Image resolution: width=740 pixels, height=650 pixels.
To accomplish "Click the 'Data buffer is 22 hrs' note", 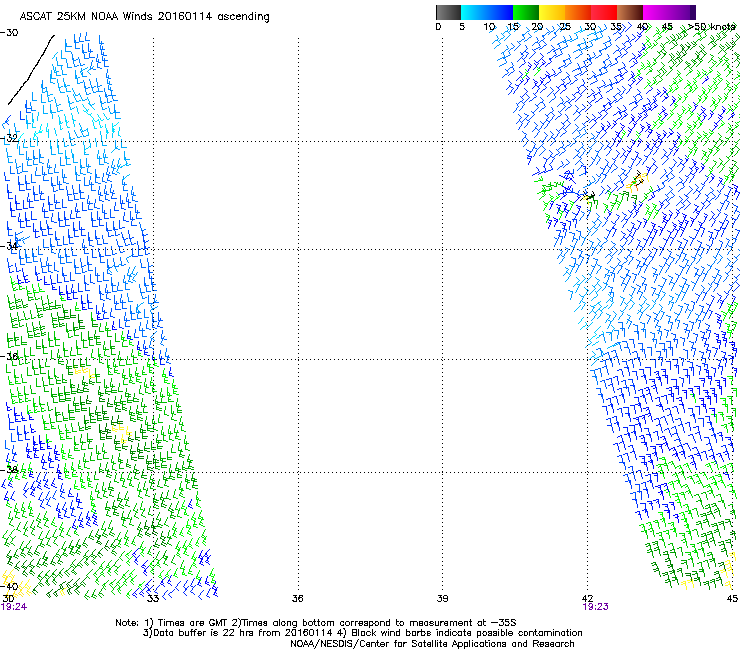I will point(362,633).
